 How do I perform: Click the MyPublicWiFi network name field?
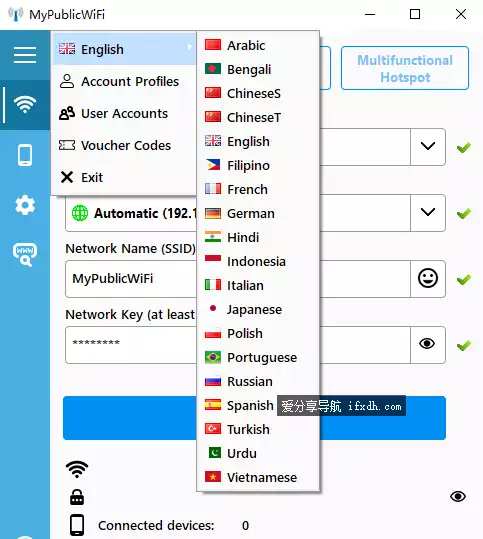131,278
